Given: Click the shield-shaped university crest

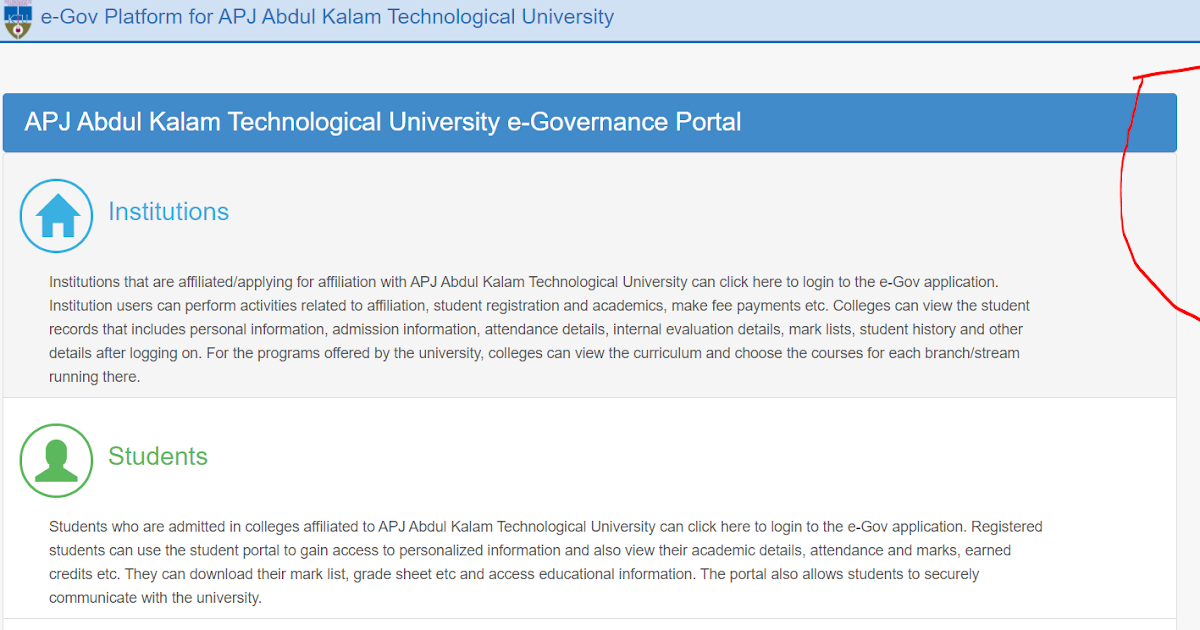Looking at the screenshot, I should click(x=17, y=17).
